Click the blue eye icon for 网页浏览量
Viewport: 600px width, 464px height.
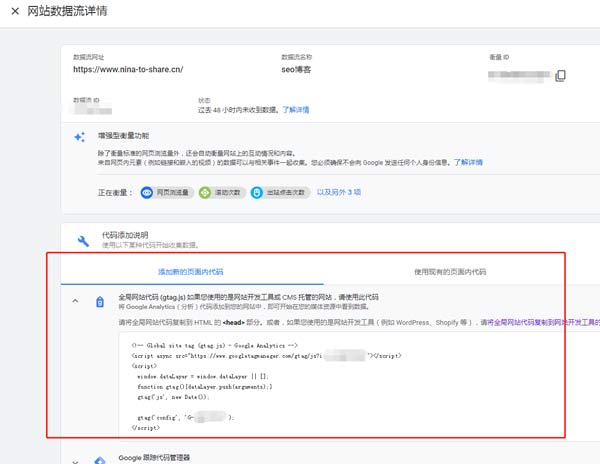pyautogui.click(x=147, y=192)
